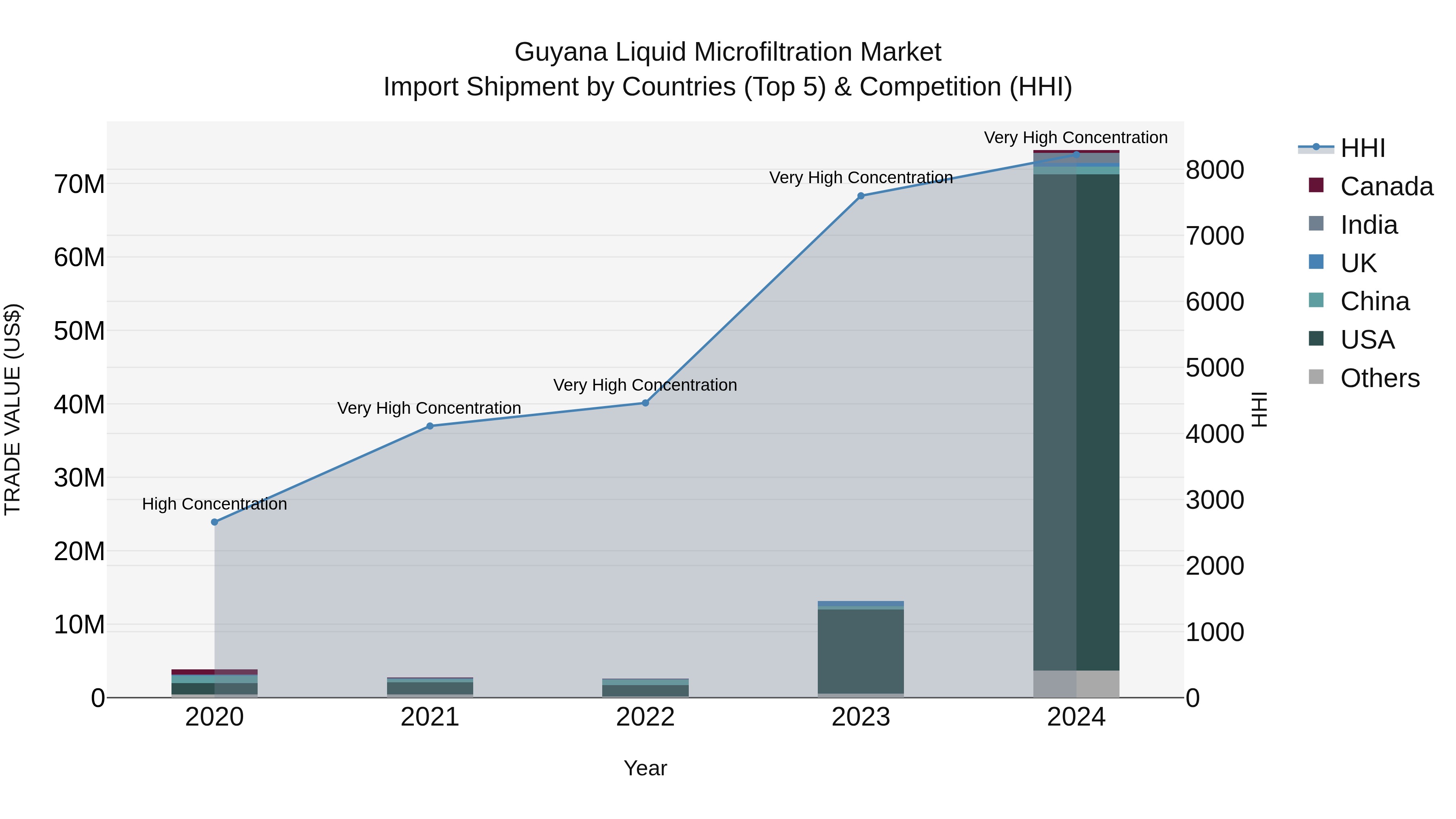Click the 2022 x-axis tick label
The image size is (1456, 819).
645,717
